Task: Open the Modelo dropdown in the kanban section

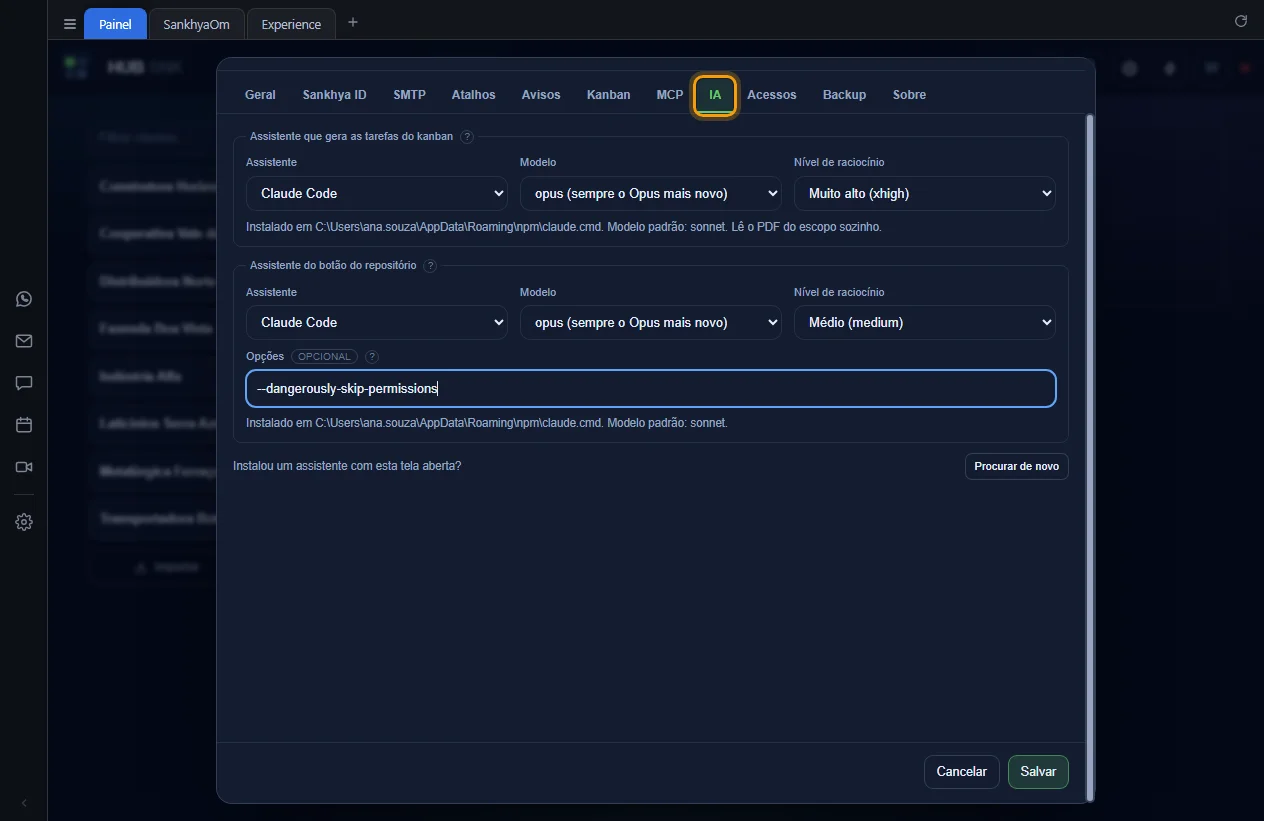Action: point(651,193)
